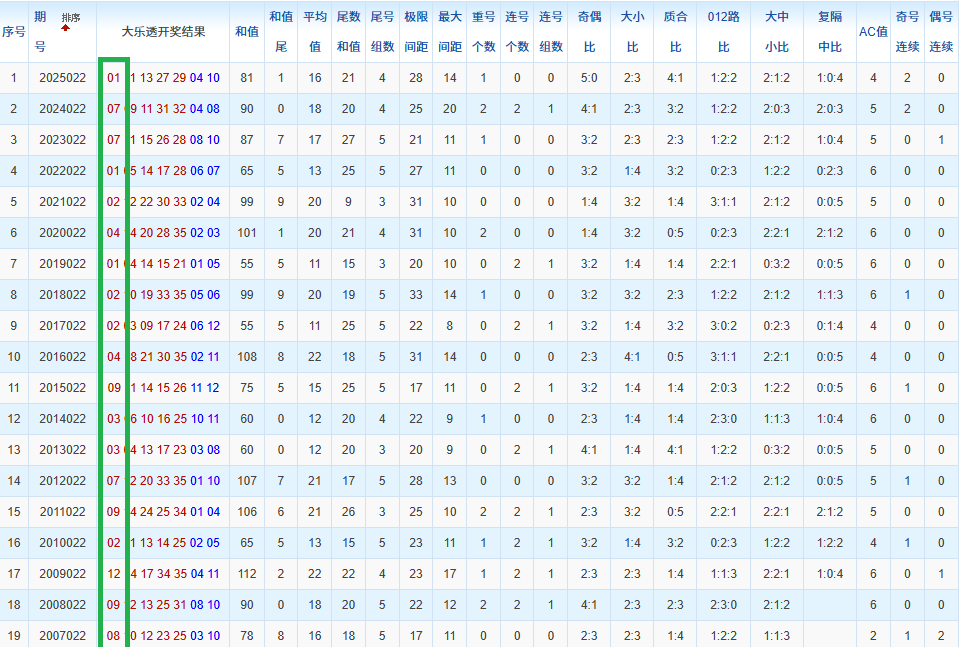Image resolution: width=963 pixels, height=647 pixels.
Task: Select 极限间距 value 33 in row 2018022
Action: (x=416, y=295)
